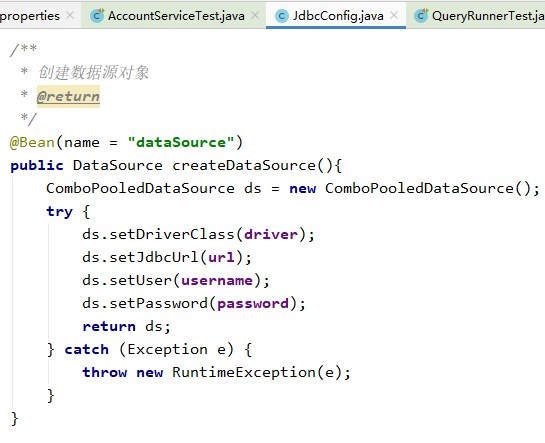The width and height of the screenshot is (545, 443).
Task: Place cursor in "dataSource" string literal
Action: click(181, 142)
